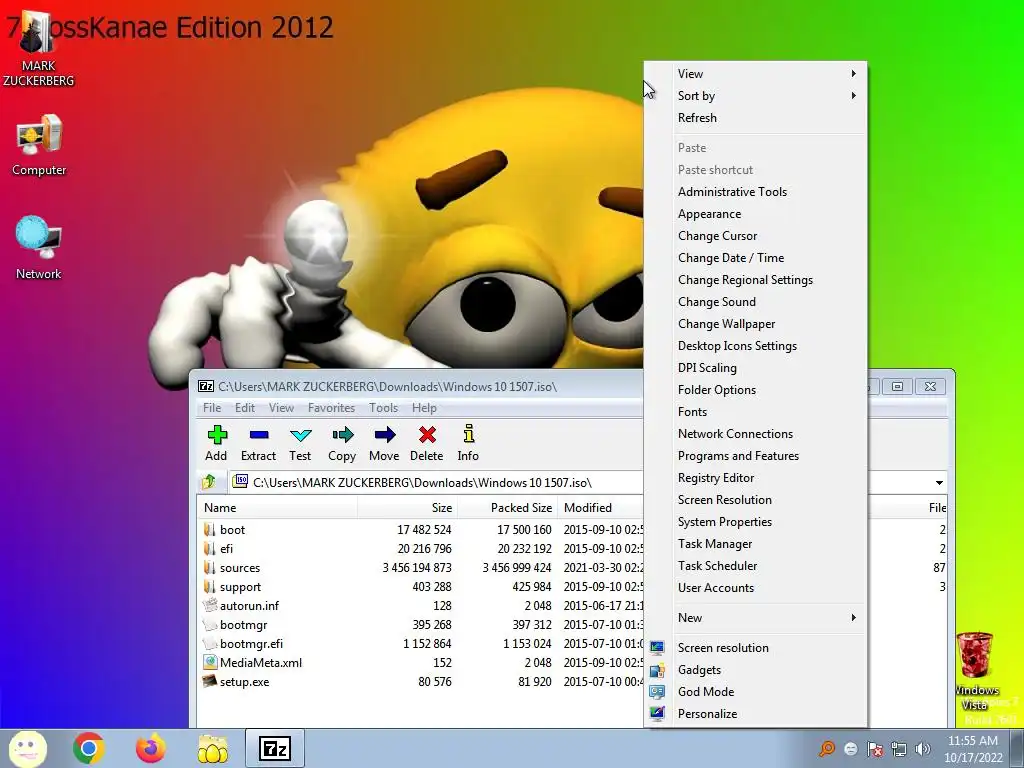Open the View menu in 7-Zip

[x=281, y=408]
